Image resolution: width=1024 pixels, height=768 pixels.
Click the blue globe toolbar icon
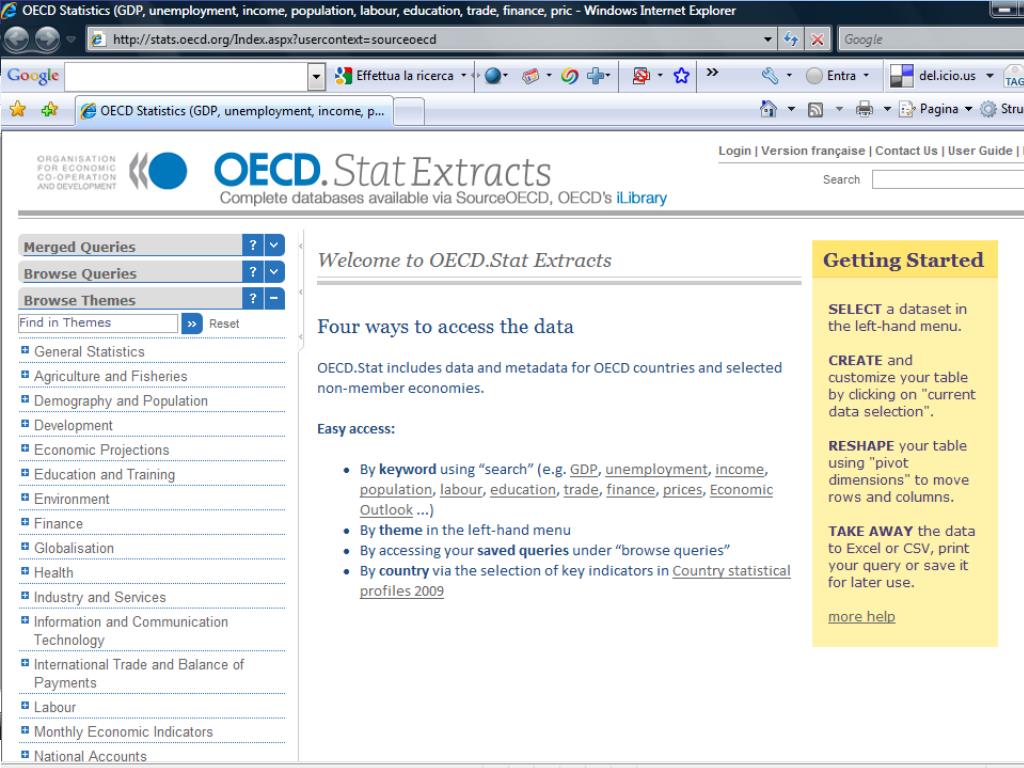pyautogui.click(x=493, y=76)
